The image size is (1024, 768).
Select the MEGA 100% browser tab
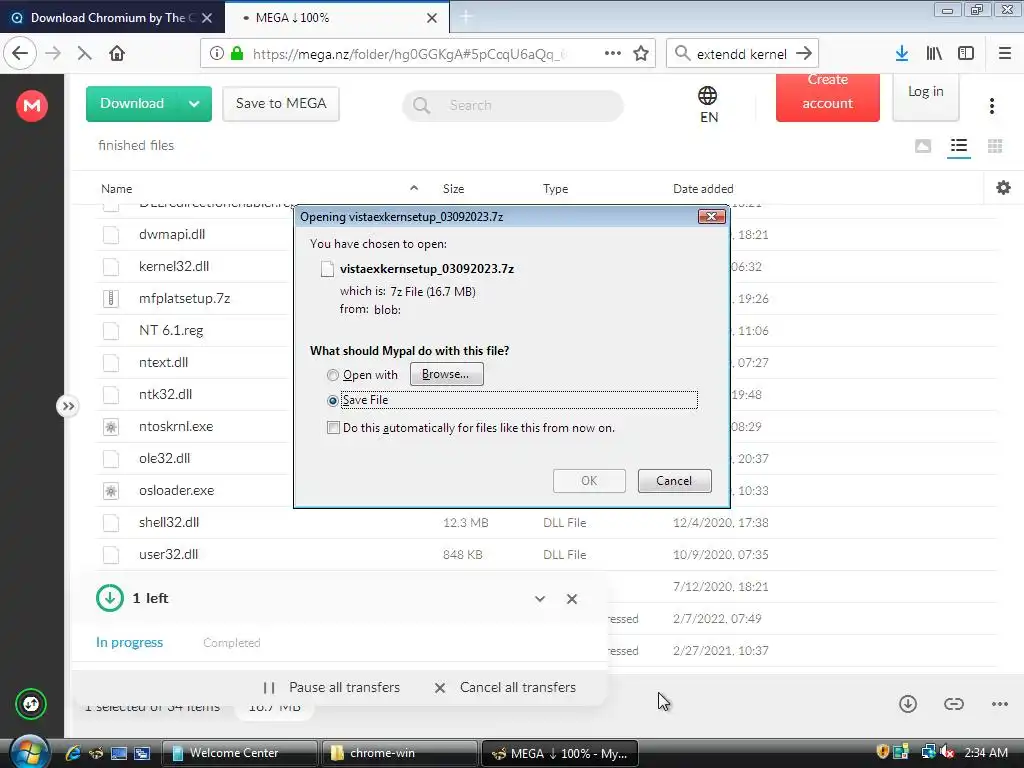(336, 18)
